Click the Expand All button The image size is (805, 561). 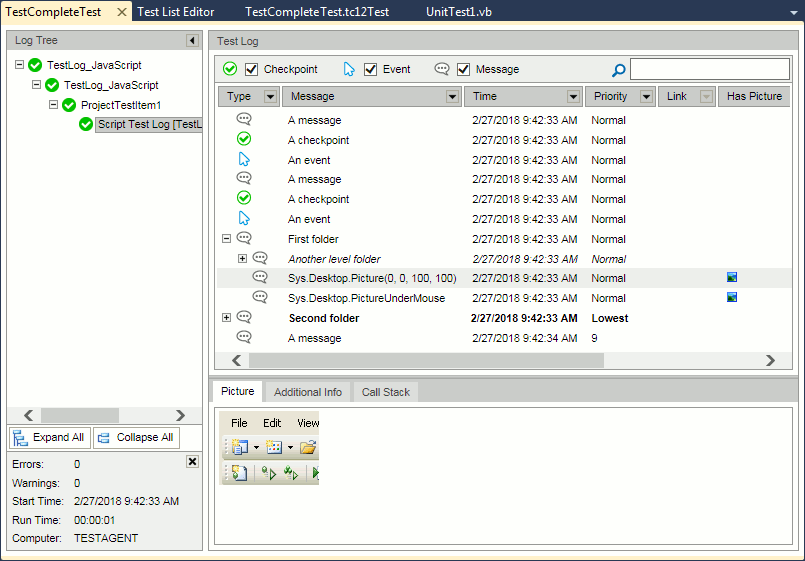point(49,438)
